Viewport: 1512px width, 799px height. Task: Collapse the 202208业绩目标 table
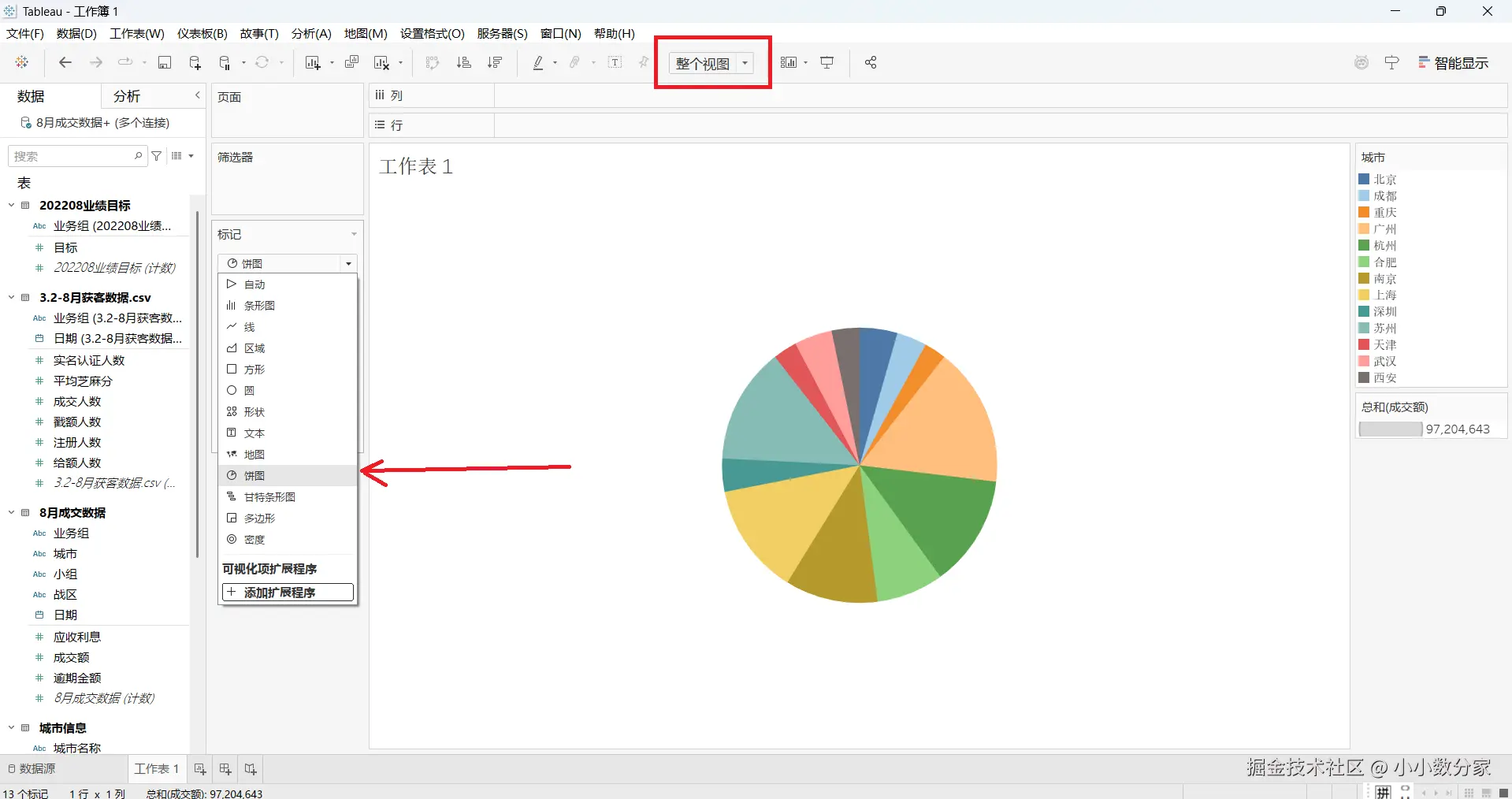[12, 205]
